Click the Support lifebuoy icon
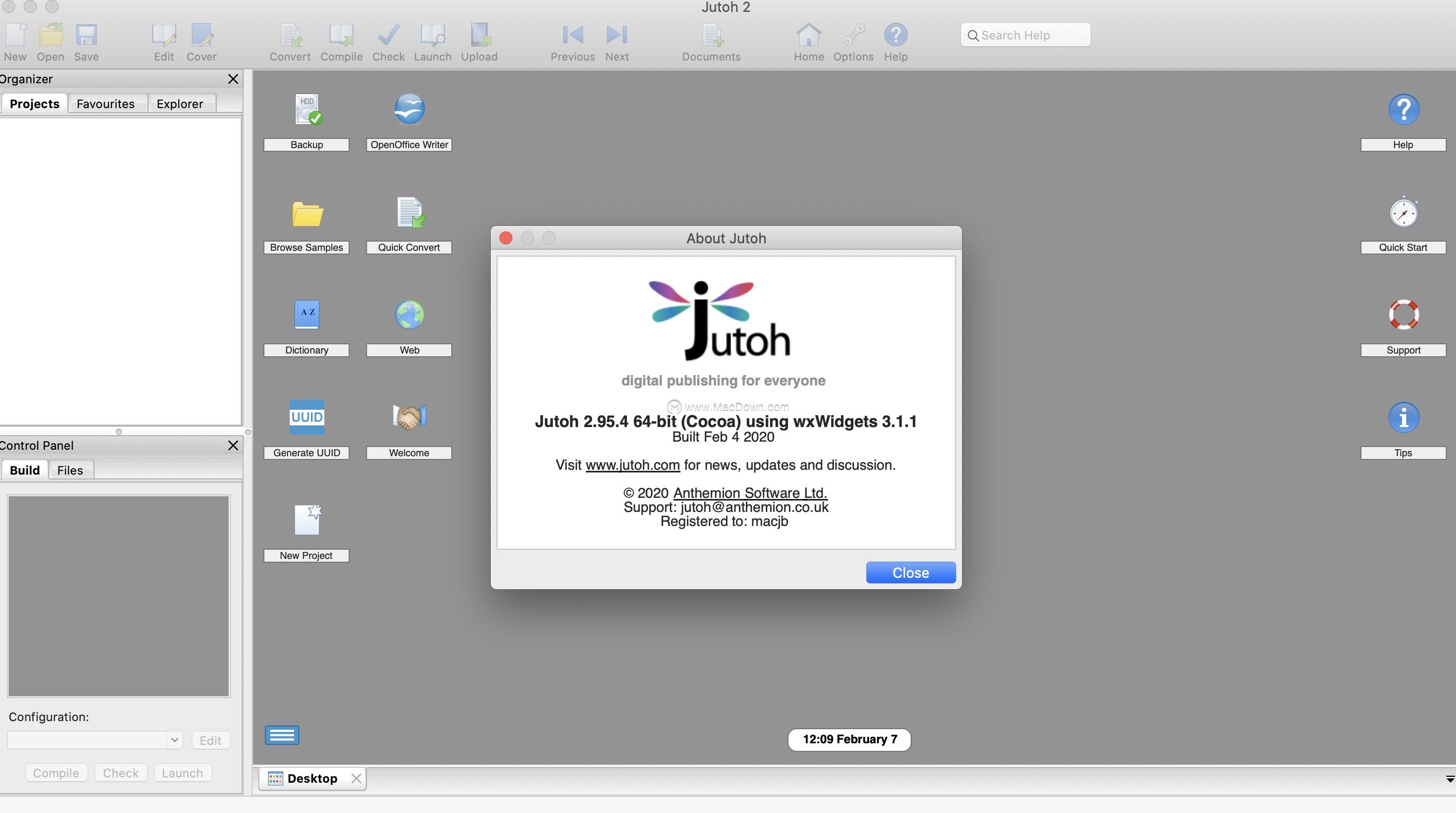The width and height of the screenshot is (1456, 813). coord(1404,315)
